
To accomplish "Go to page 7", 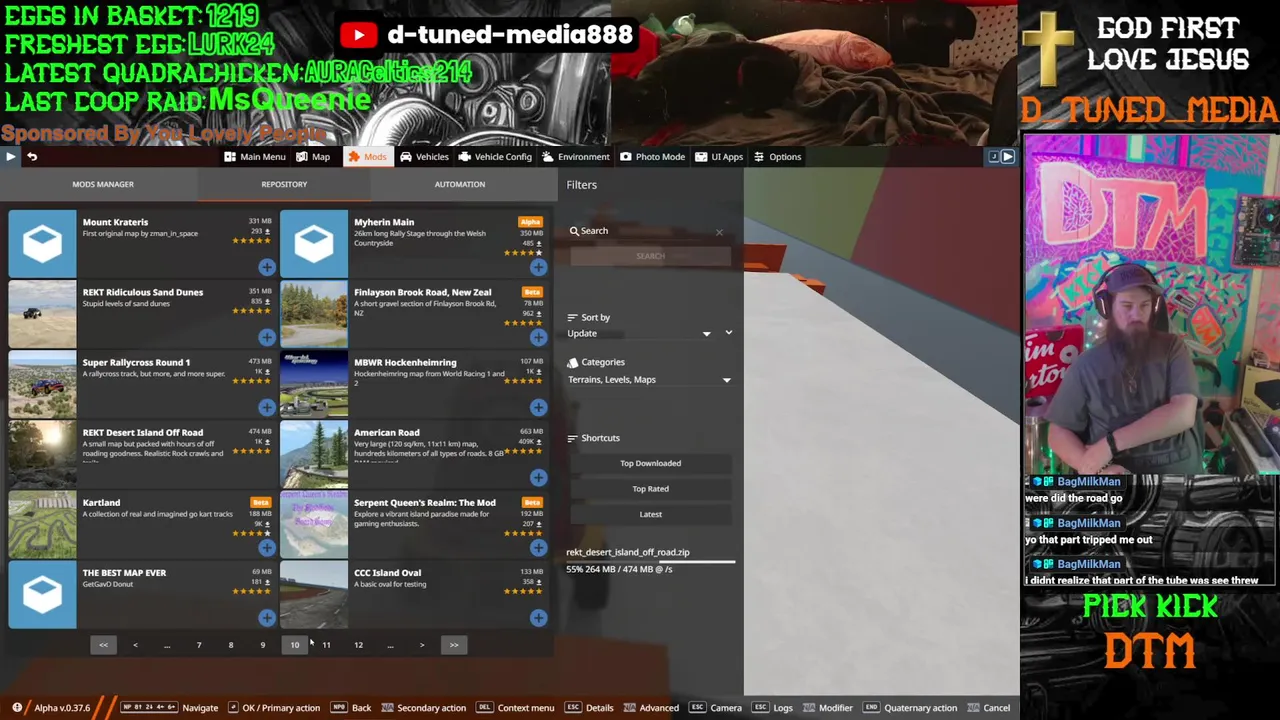I will coord(199,645).
